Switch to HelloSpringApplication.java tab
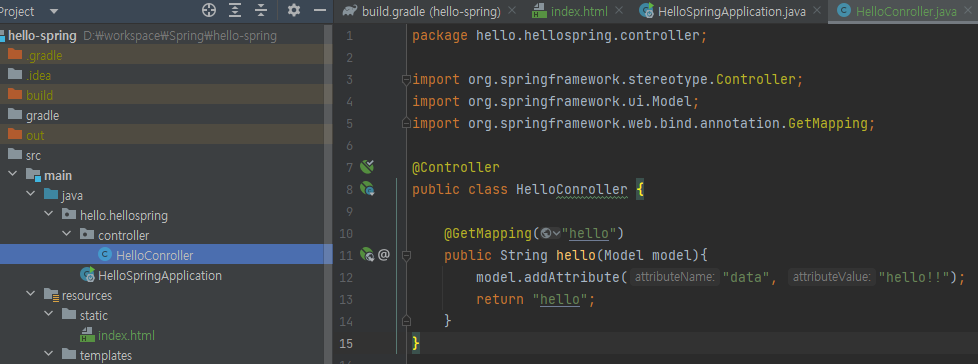Image resolution: width=978 pixels, height=364 pixels. point(732,11)
